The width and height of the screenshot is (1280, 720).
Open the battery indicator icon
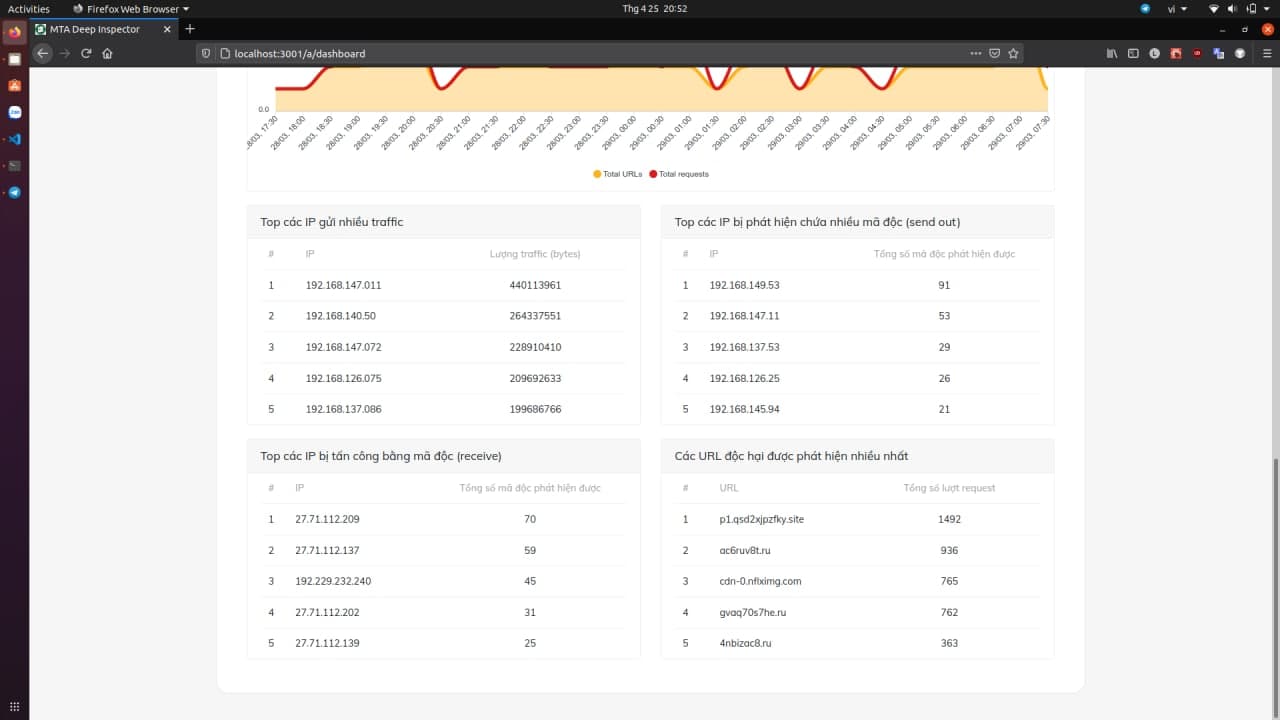(1251, 8)
